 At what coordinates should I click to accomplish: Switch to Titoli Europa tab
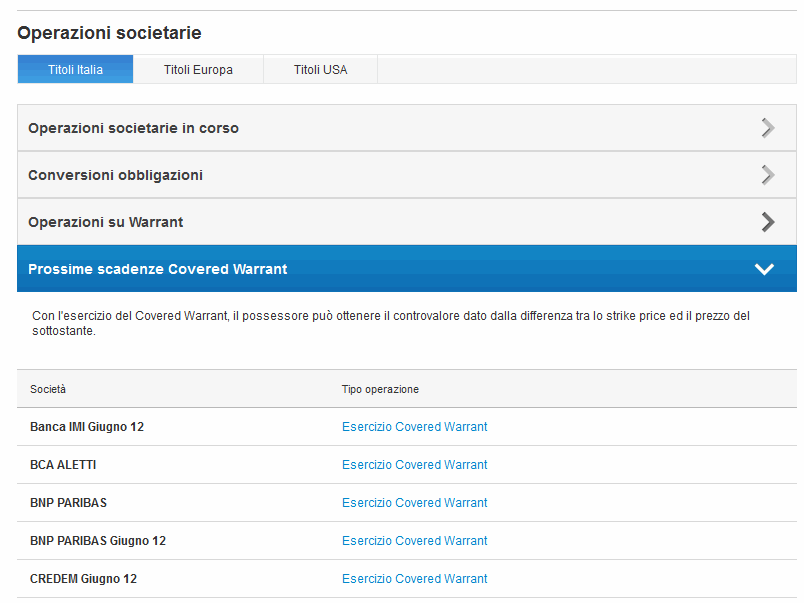click(198, 70)
